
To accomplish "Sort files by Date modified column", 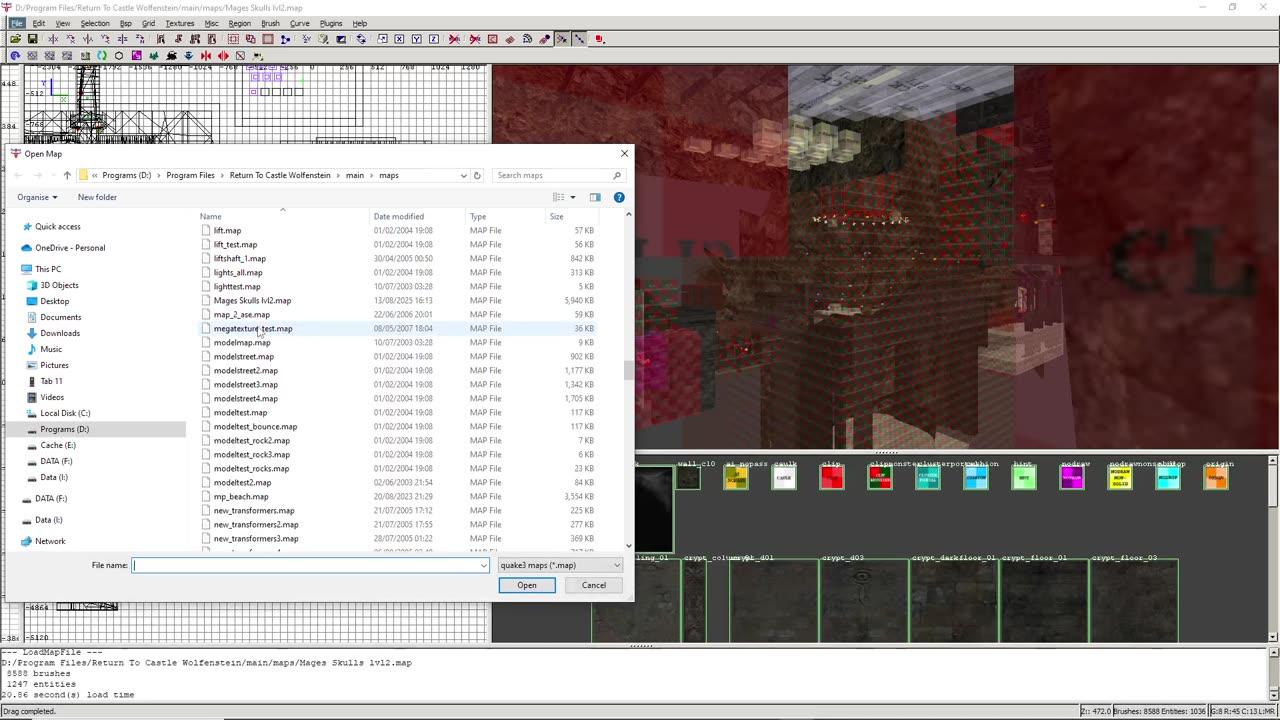I will click(x=399, y=216).
